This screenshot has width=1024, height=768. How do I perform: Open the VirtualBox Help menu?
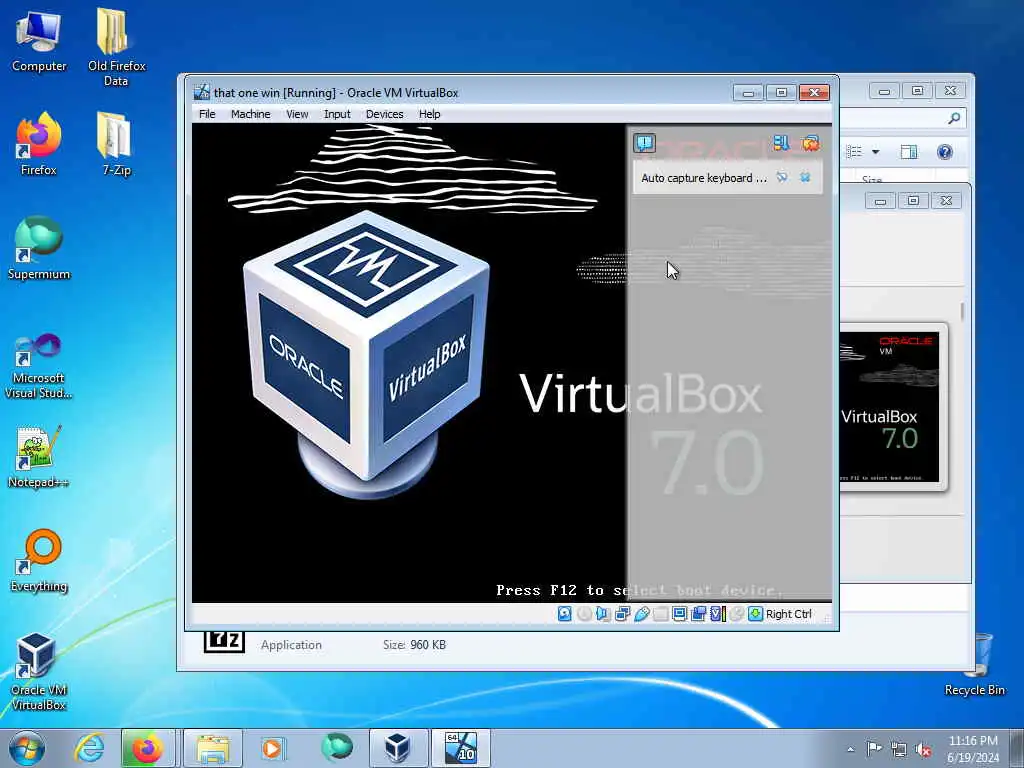(429, 114)
